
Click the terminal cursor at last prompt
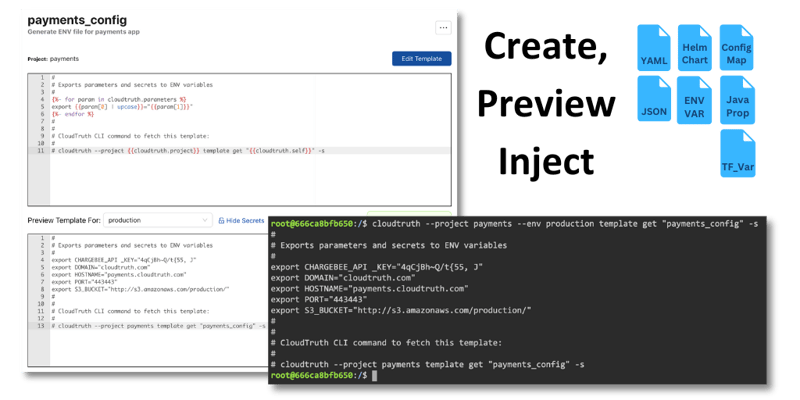pos(374,376)
